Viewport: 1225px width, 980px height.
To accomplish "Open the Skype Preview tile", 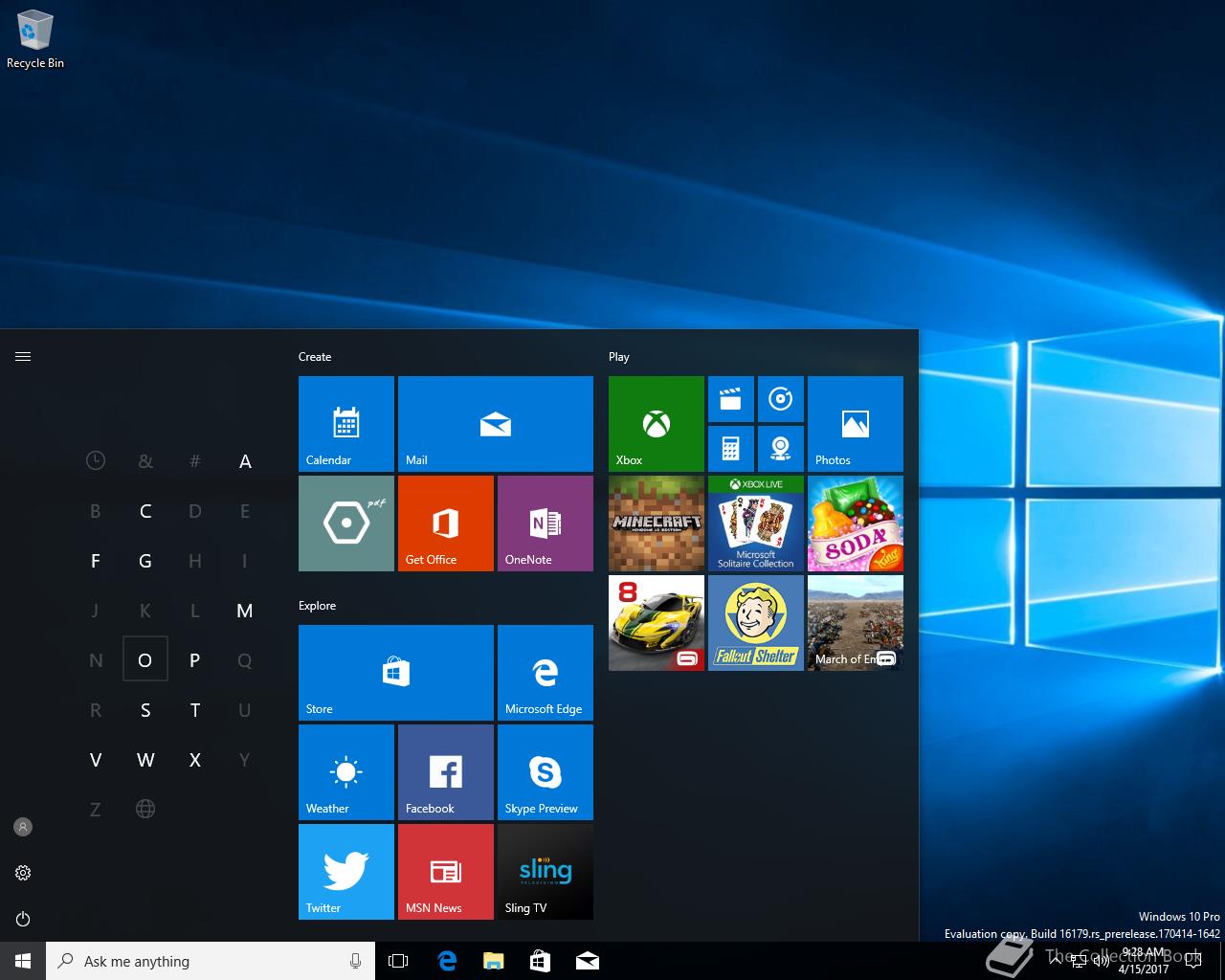I will [546, 772].
